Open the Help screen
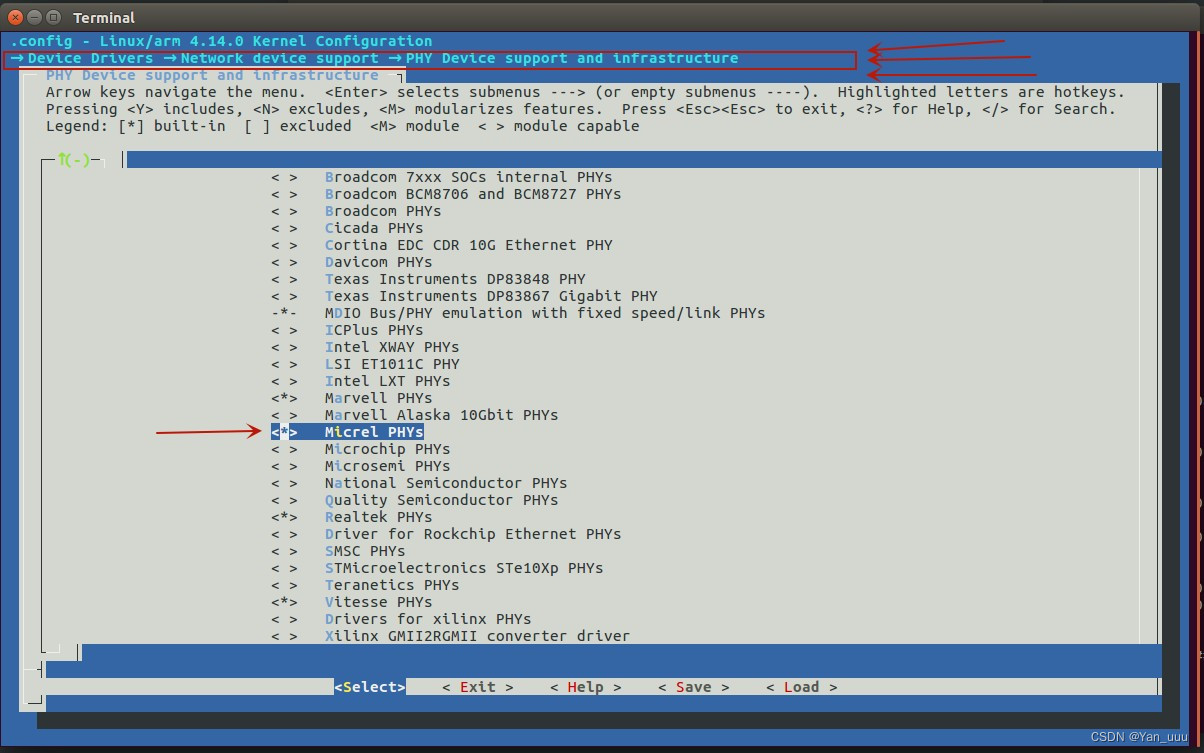Image resolution: width=1204 pixels, height=753 pixels. [x=585, y=687]
